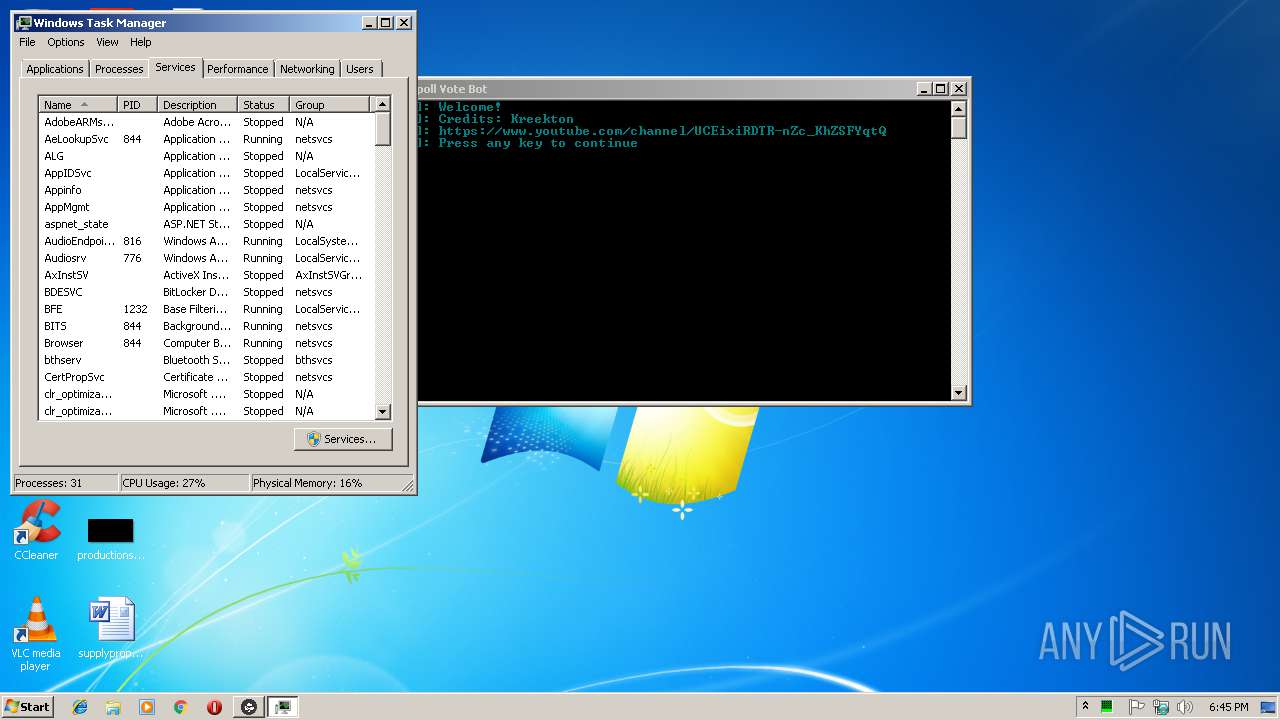
Task: Select the AxInstSV service row
Action: pyautogui.click(x=206, y=275)
